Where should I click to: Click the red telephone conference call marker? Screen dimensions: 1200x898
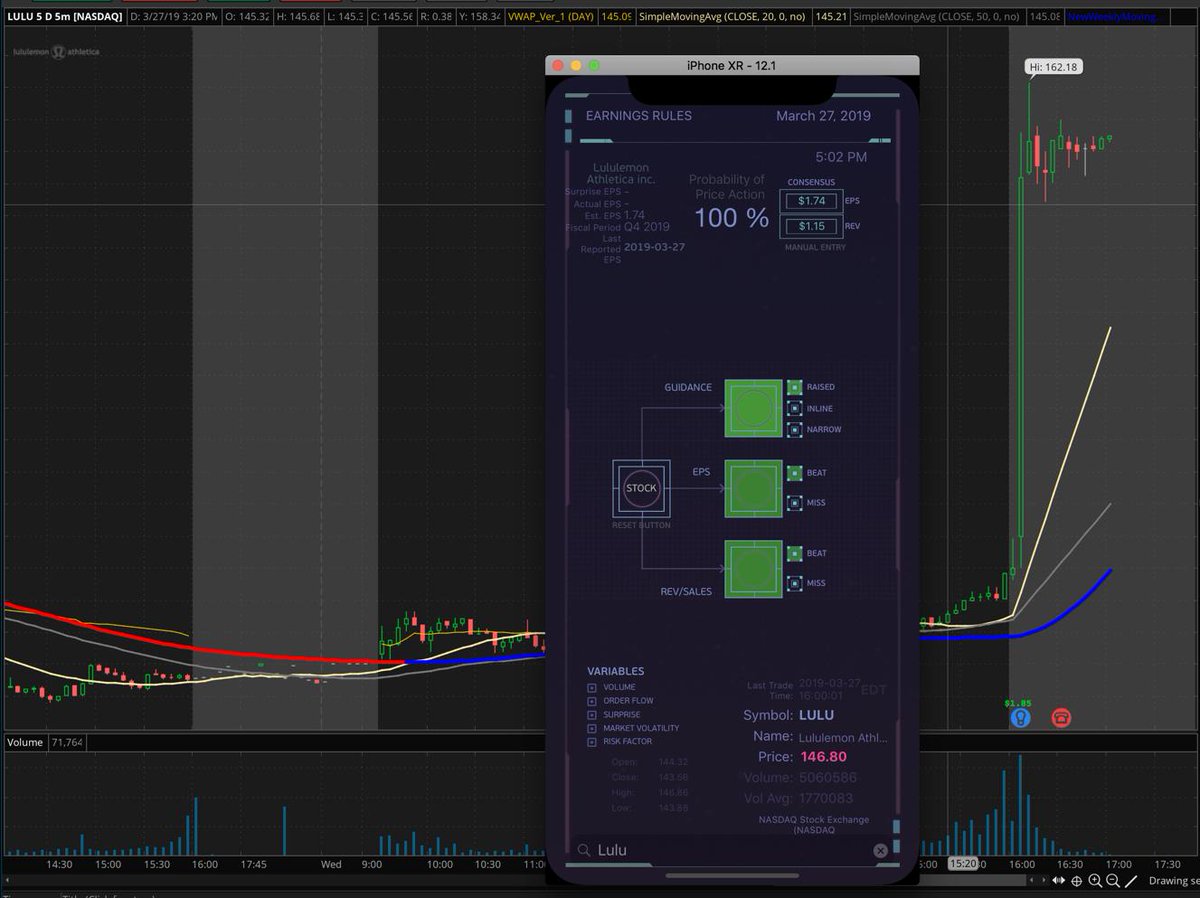[x=1062, y=717]
